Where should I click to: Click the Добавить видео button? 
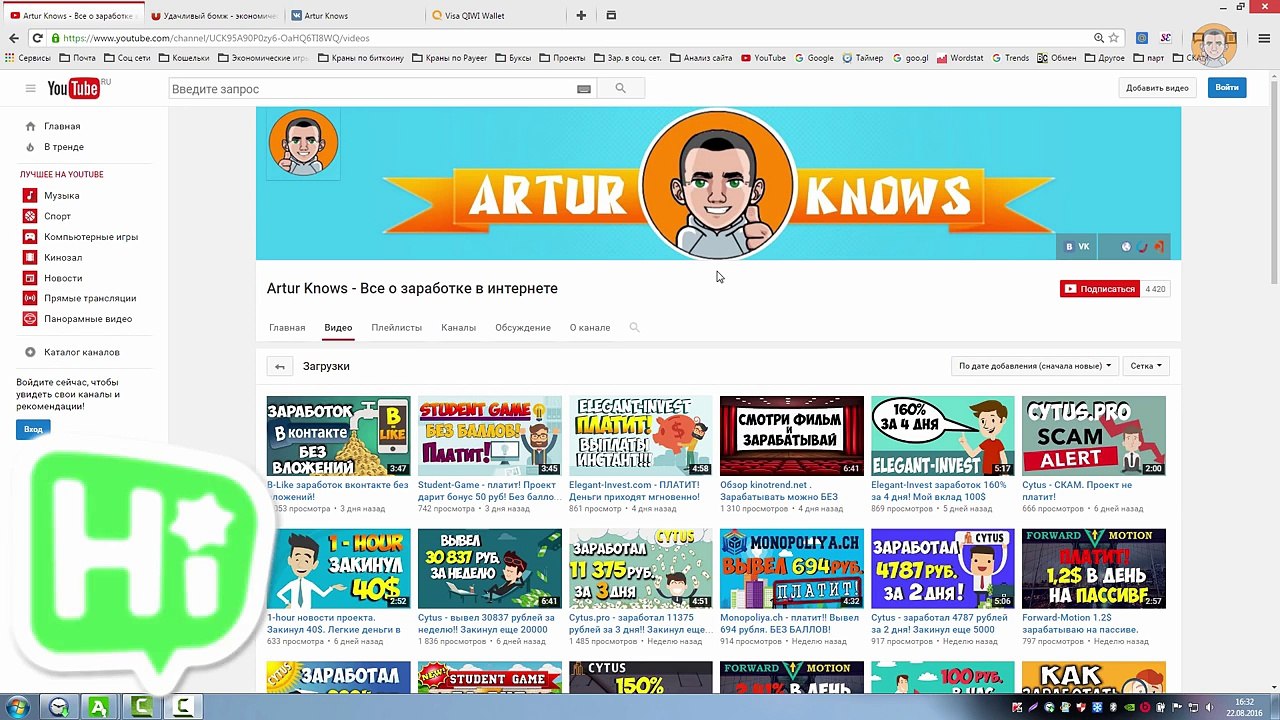[1157, 88]
